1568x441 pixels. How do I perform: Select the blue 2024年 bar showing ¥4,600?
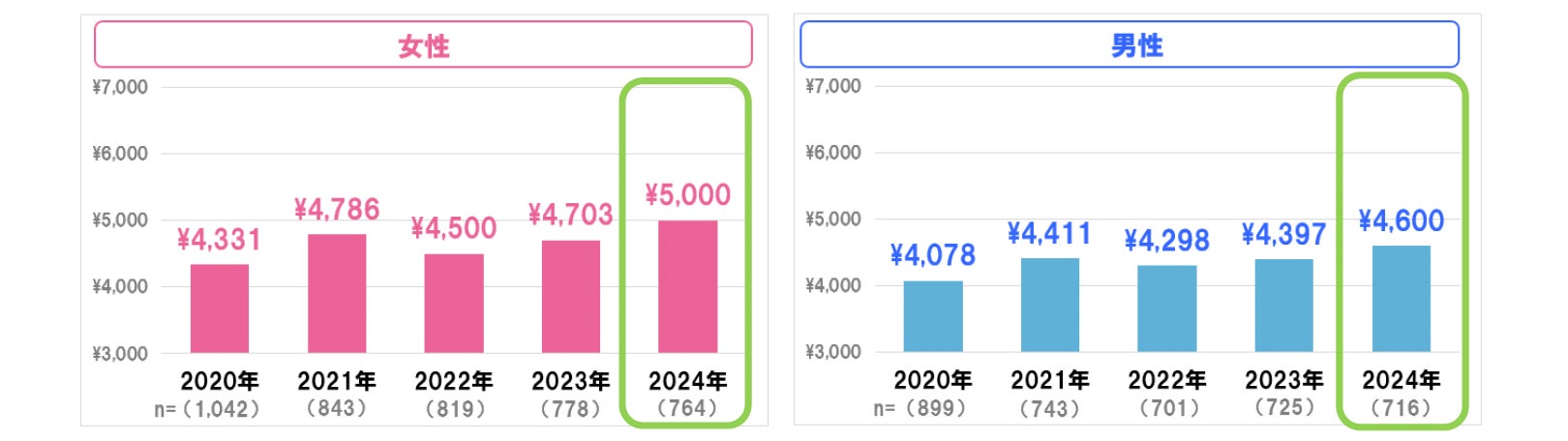click(x=1402, y=299)
